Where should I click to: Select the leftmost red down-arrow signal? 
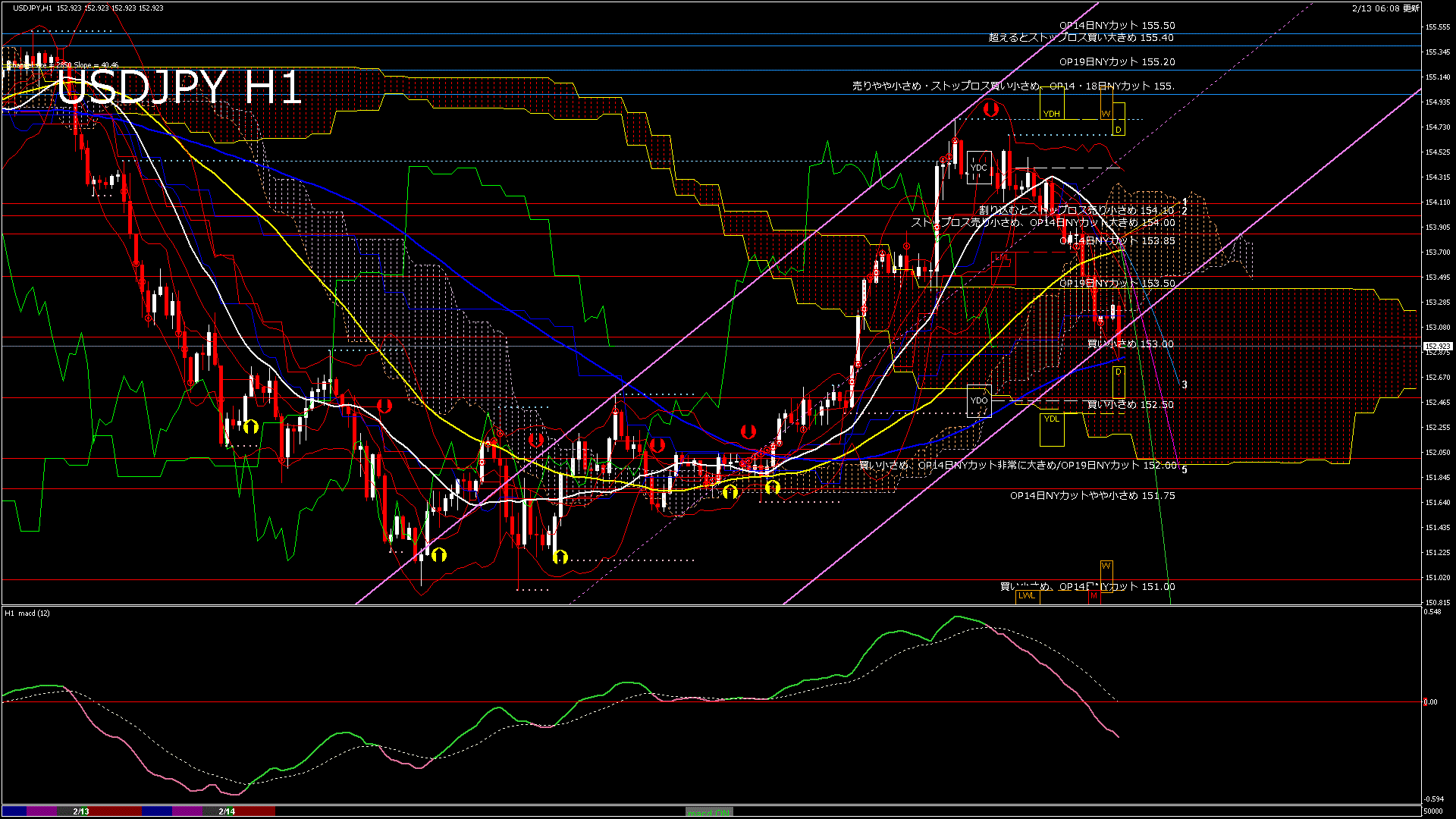(384, 406)
